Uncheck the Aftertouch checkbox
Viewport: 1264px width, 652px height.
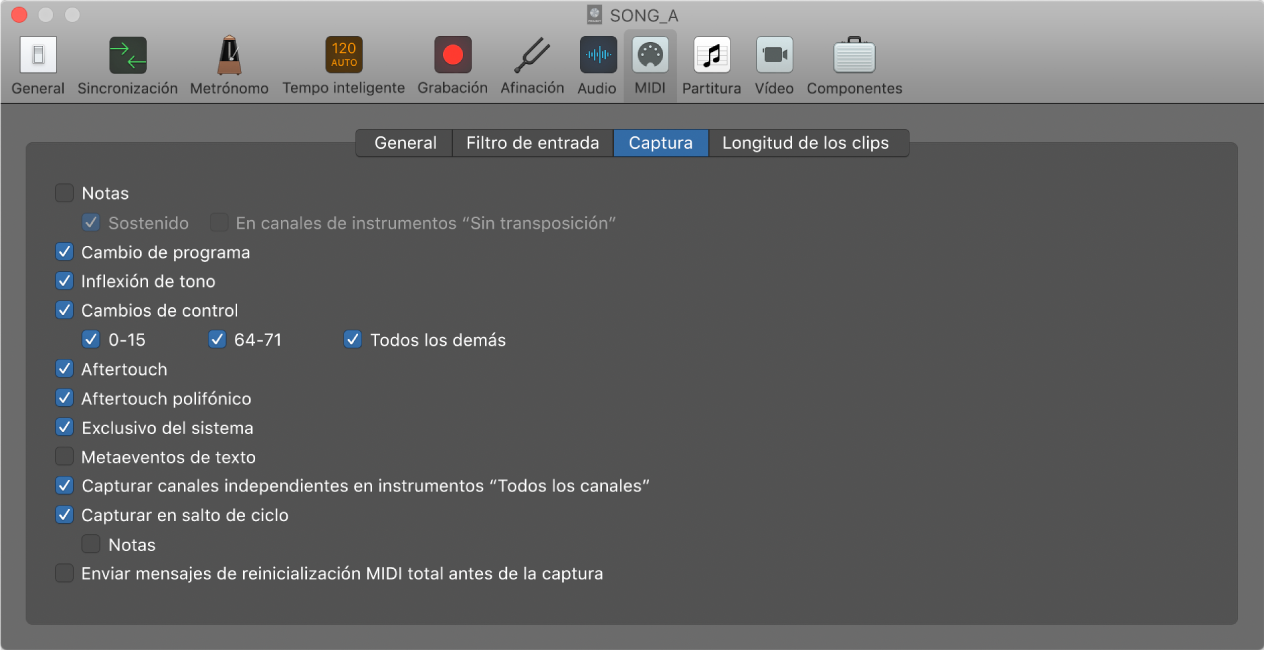click(65, 369)
